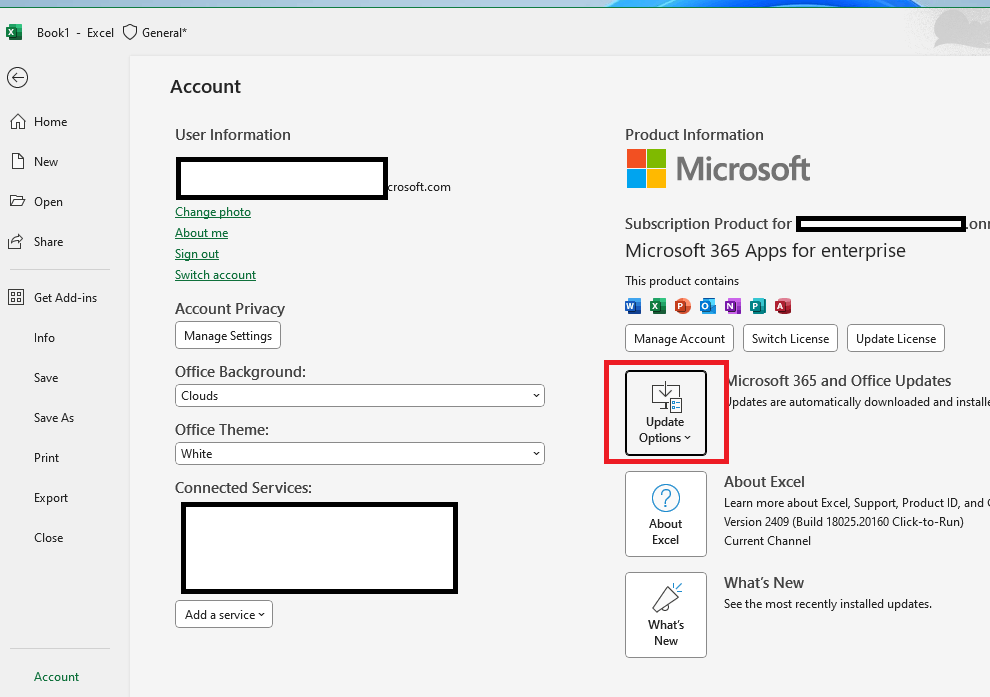Screen dimensions: 990x697
Task: Click the Publisher app icon
Action: point(758,306)
